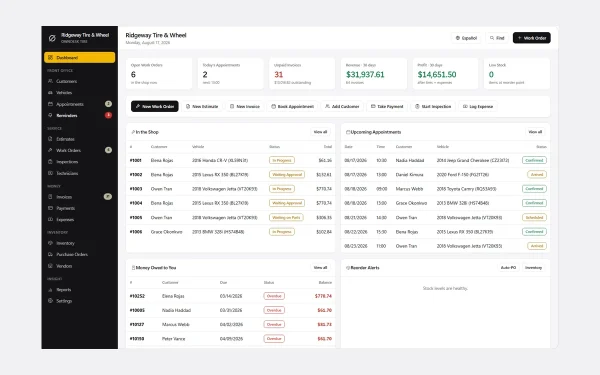600x375 pixels.
Task: Open work order #1002
Action: [x=230, y=174]
